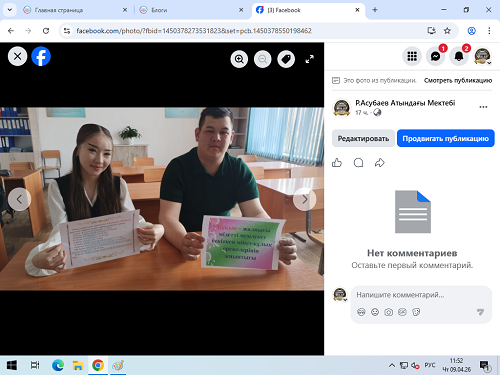This screenshot has height=375, width=500.
Task: Close the photo viewer with the X button
Action: tap(17, 56)
